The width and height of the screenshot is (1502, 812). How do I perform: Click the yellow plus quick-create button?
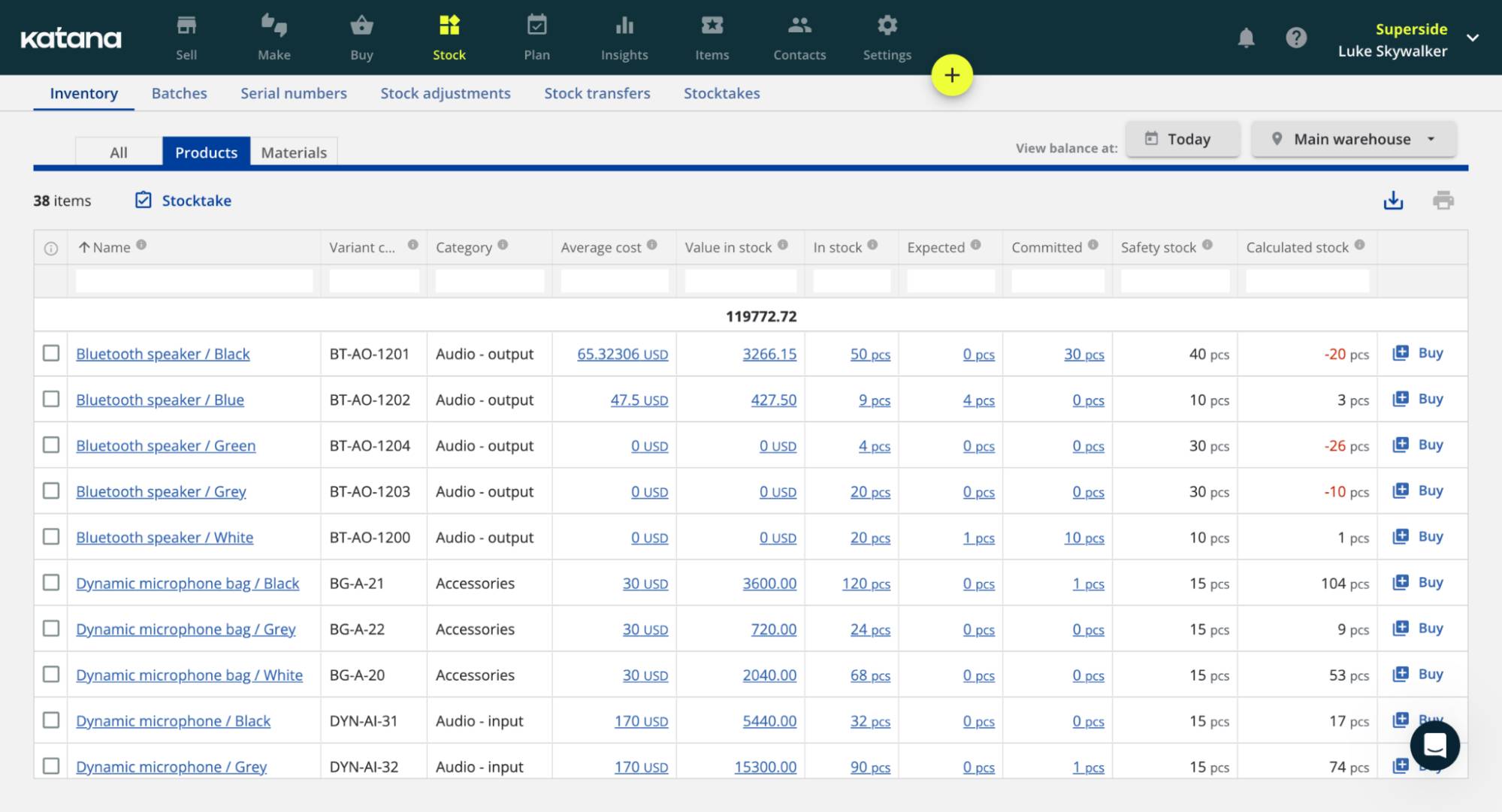point(952,75)
